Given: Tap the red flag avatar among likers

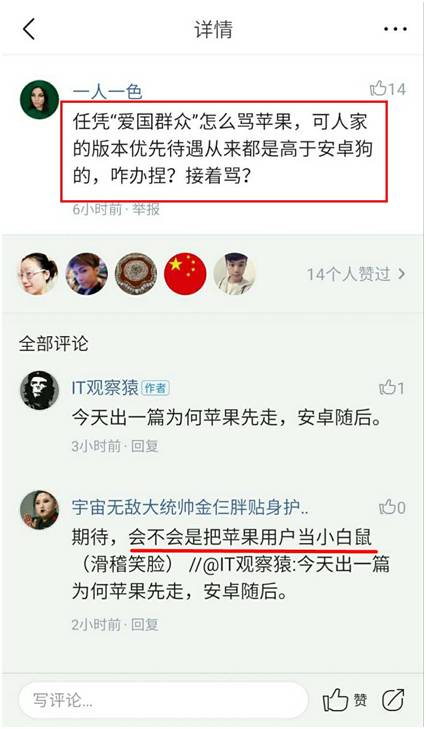Looking at the screenshot, I should pyautogui.click(x=185, y=274).
